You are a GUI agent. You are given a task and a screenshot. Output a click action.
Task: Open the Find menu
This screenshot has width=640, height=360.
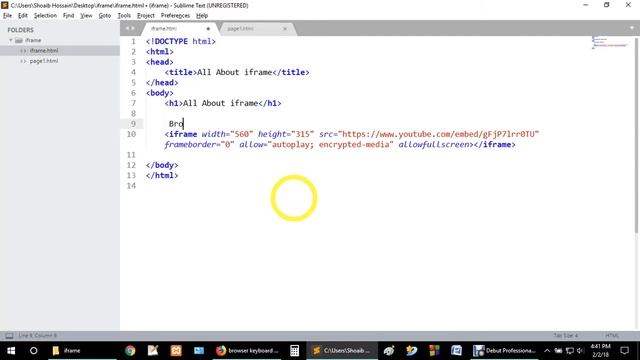(68, 16)
